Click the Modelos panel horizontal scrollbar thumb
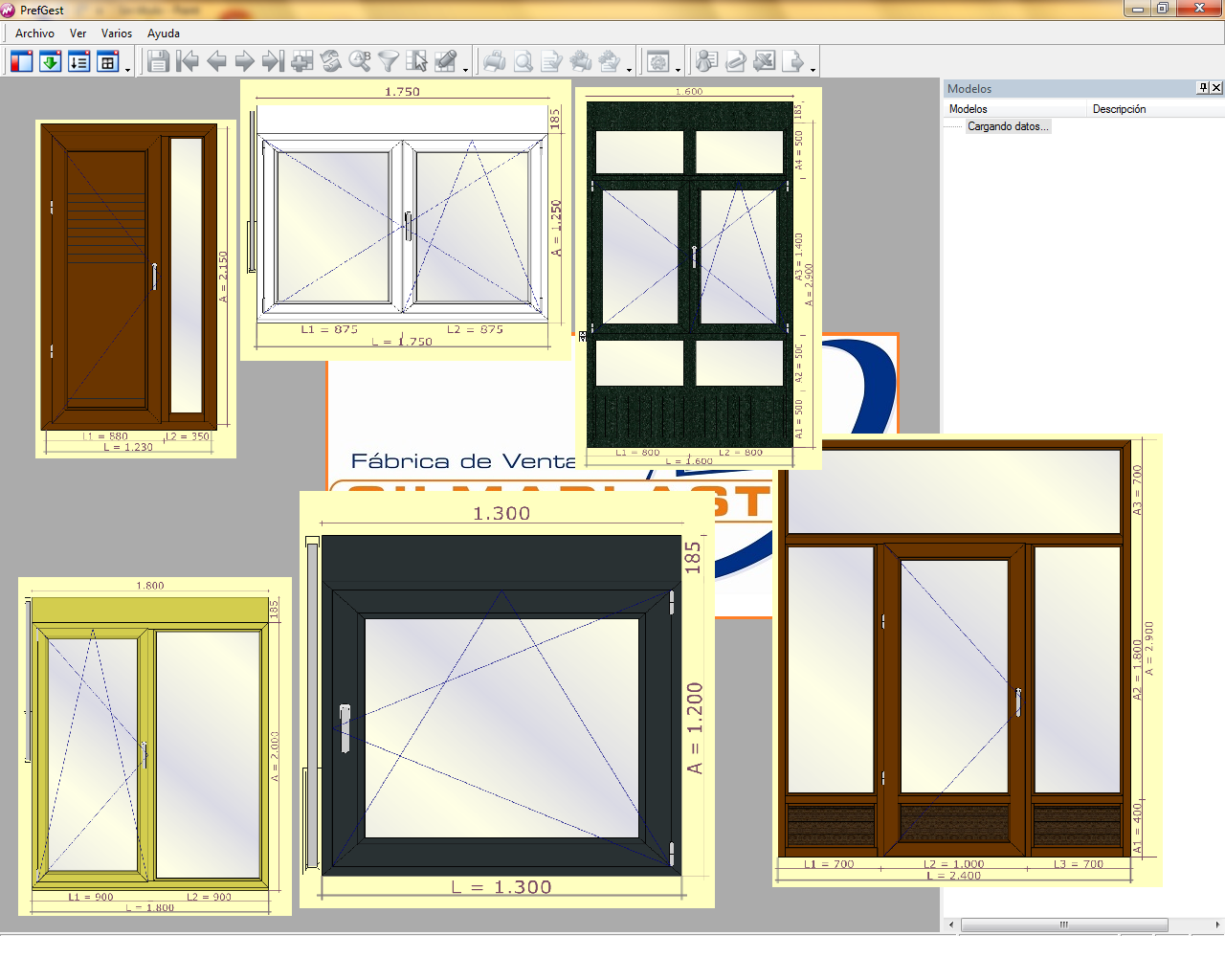The height and width of the screenshot is (980, 1225). [x=1064, y=924]
